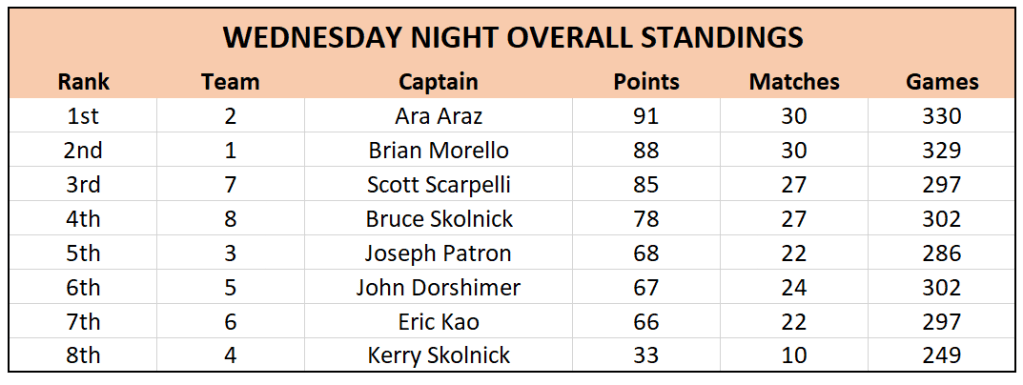The image size is (1023, 385).
Task: Click the 330 games cell
Action: click(x=942, y=116)
